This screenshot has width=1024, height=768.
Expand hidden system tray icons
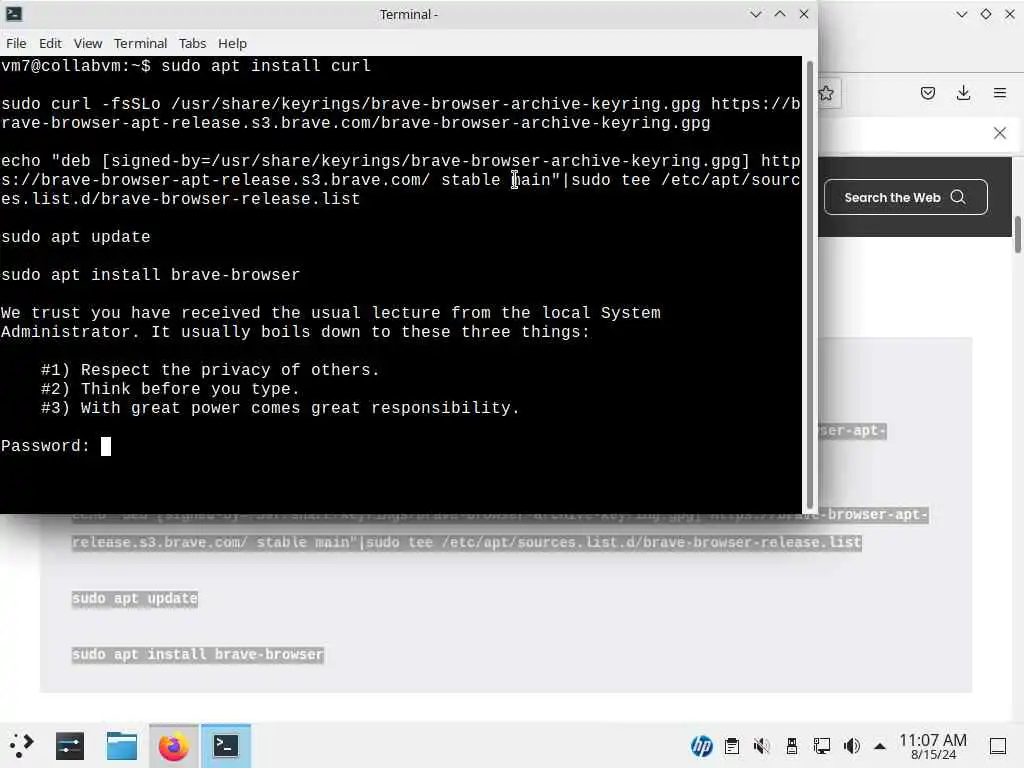click(880, 746)
